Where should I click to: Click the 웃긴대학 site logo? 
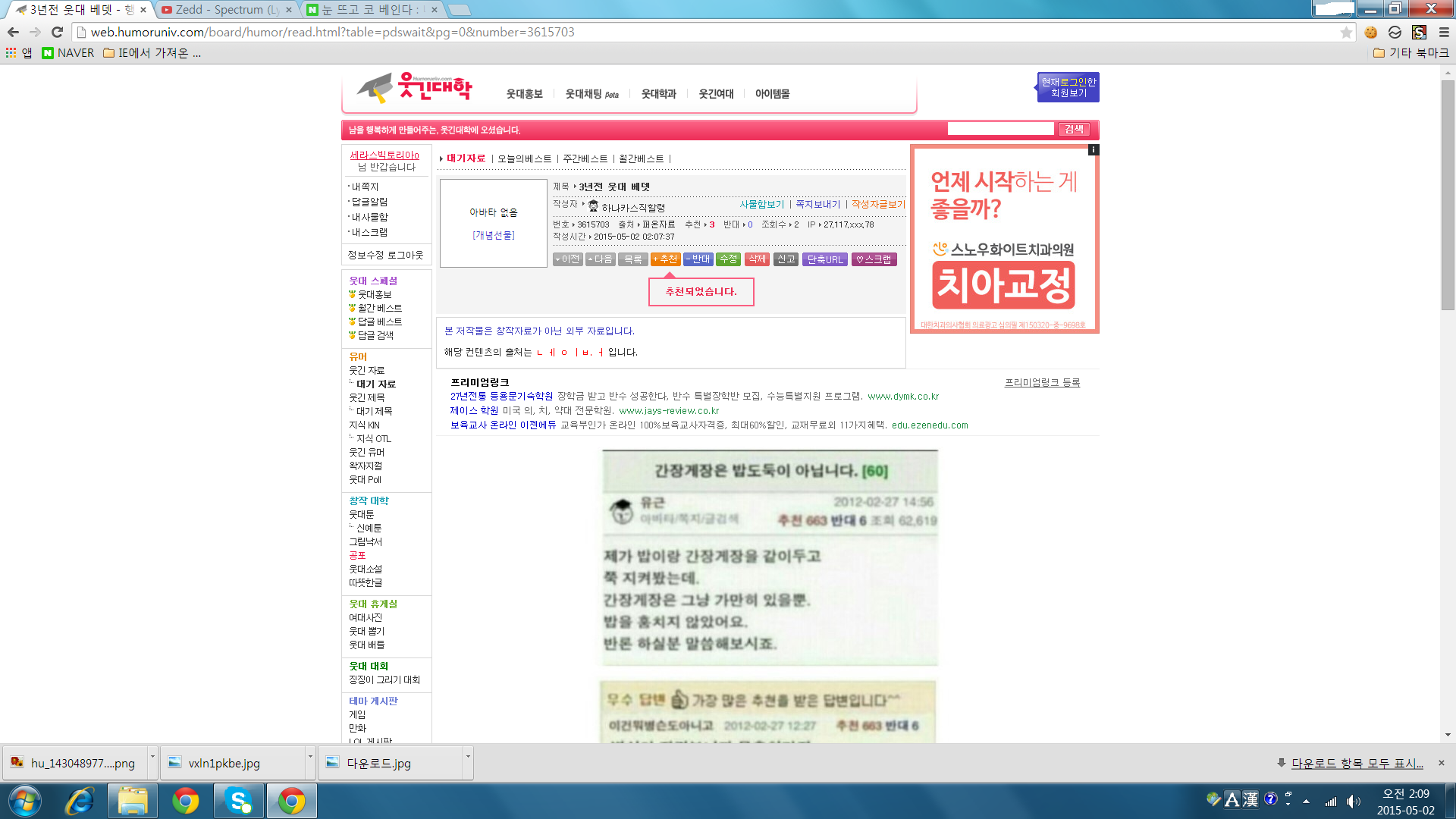416,89
